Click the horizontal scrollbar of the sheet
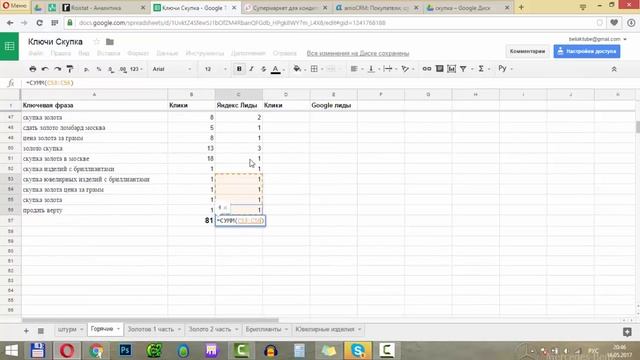640x360 pixels. [150, 320]
